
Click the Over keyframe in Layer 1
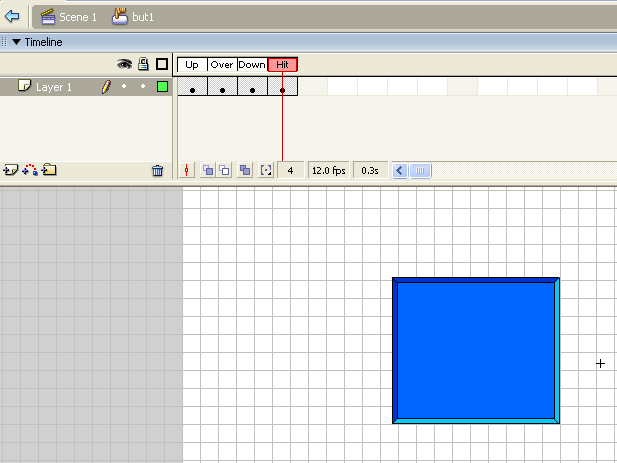click(x=222, y=87)
